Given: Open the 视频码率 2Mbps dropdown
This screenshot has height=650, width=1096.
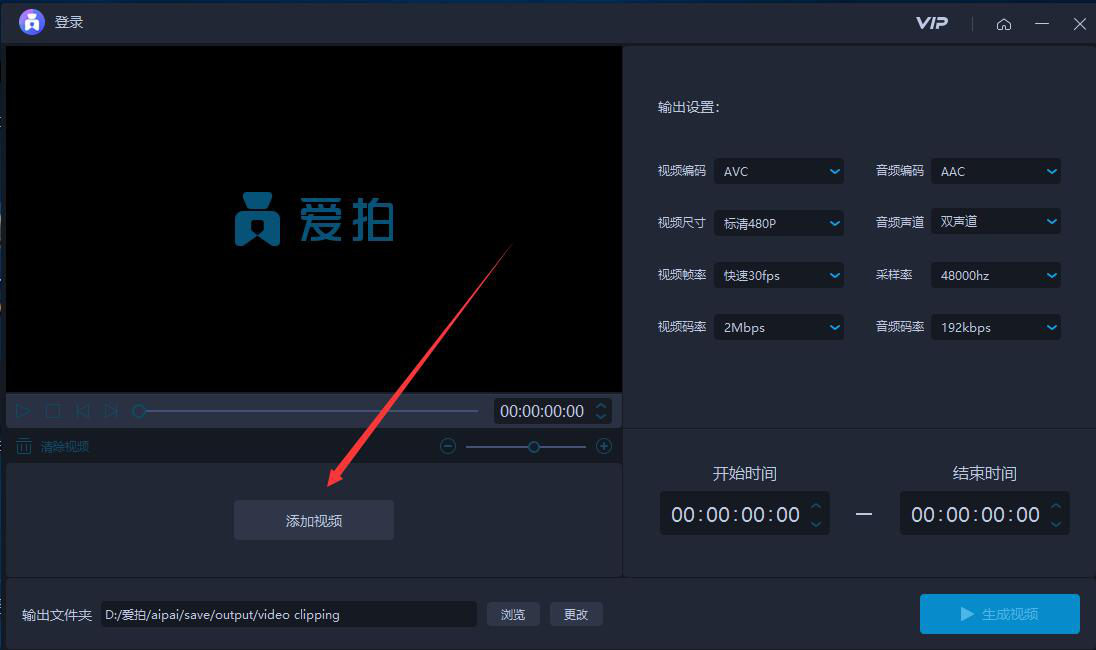Looking at the screenshot, I should [779, 327].
